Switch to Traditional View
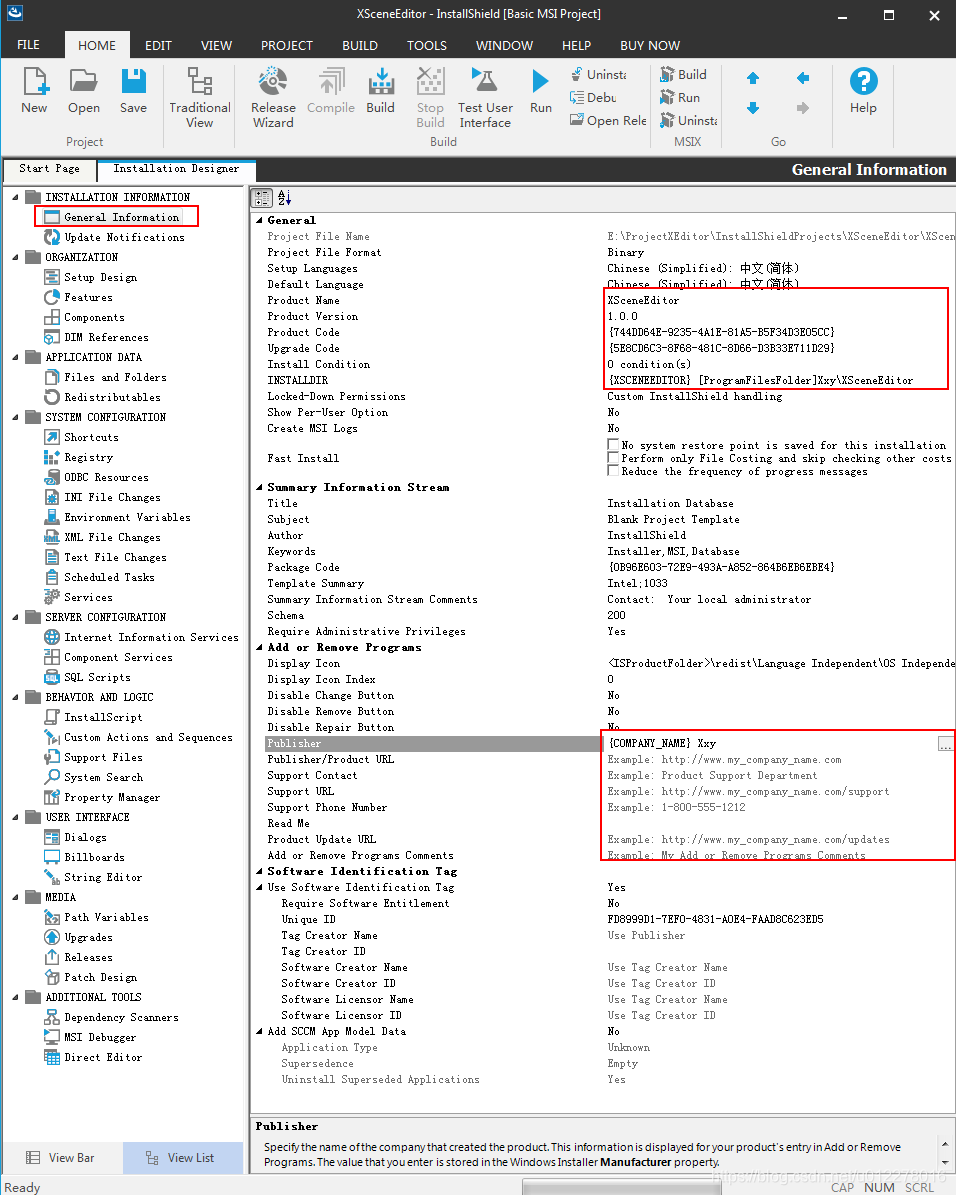956x1195 pixels. [200, 98]
